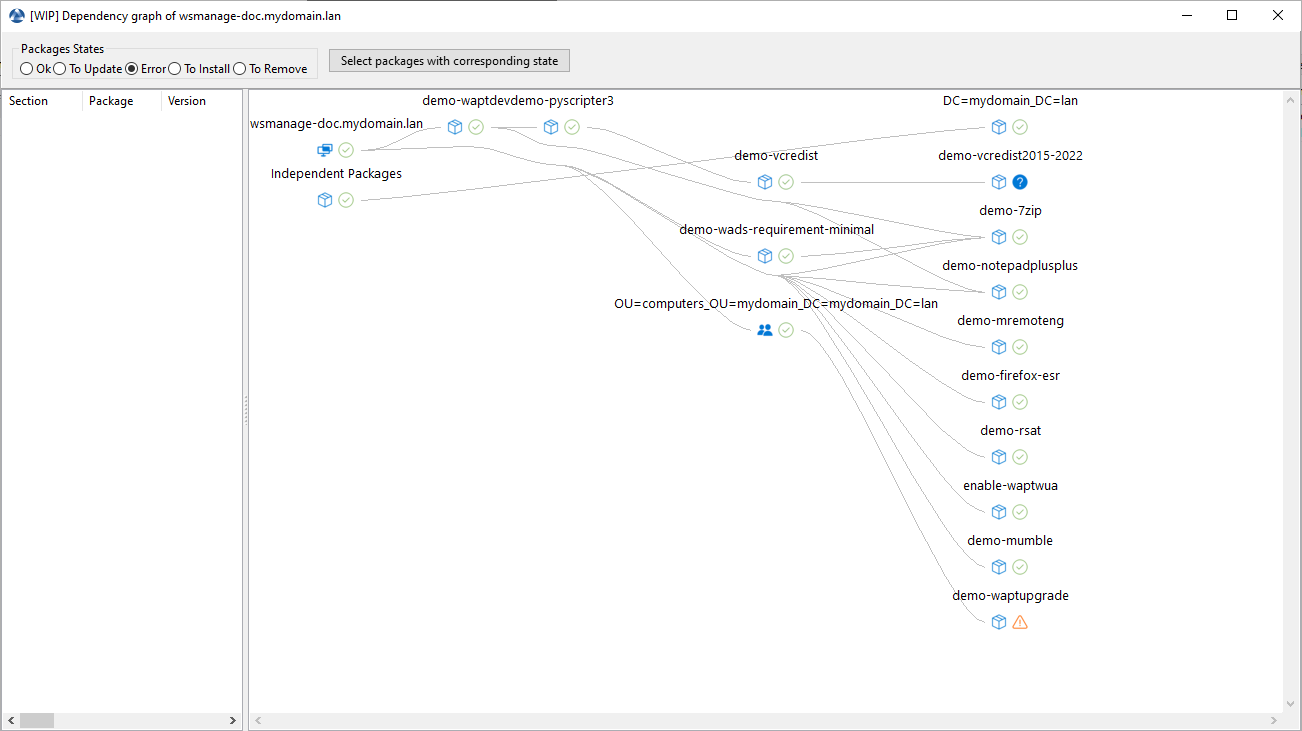Click Select packages with corresponding state button

(449, 61)
